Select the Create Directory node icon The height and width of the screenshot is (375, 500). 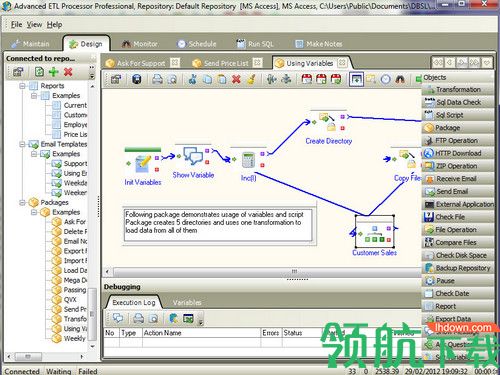coord(328,122)
